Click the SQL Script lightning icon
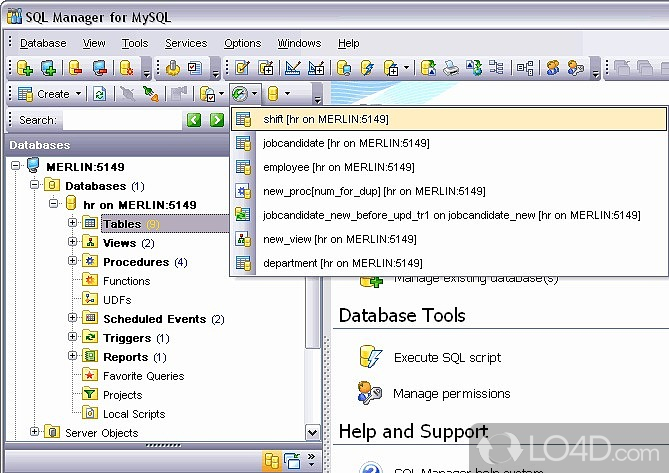Viewport: 669px width, 473px height. tap(367, 68)
